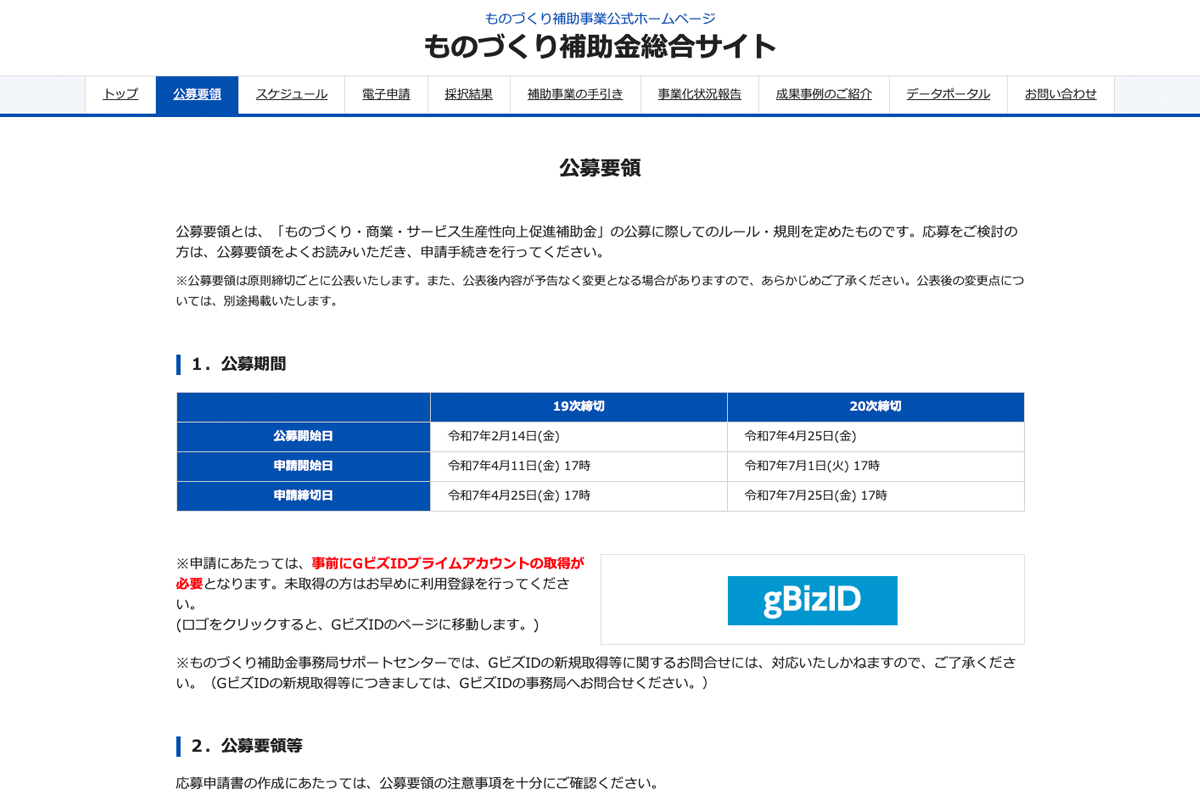Click the gBizID logo banner
1200x800 pixels.
pyautogui.click(x=812, y=600)
